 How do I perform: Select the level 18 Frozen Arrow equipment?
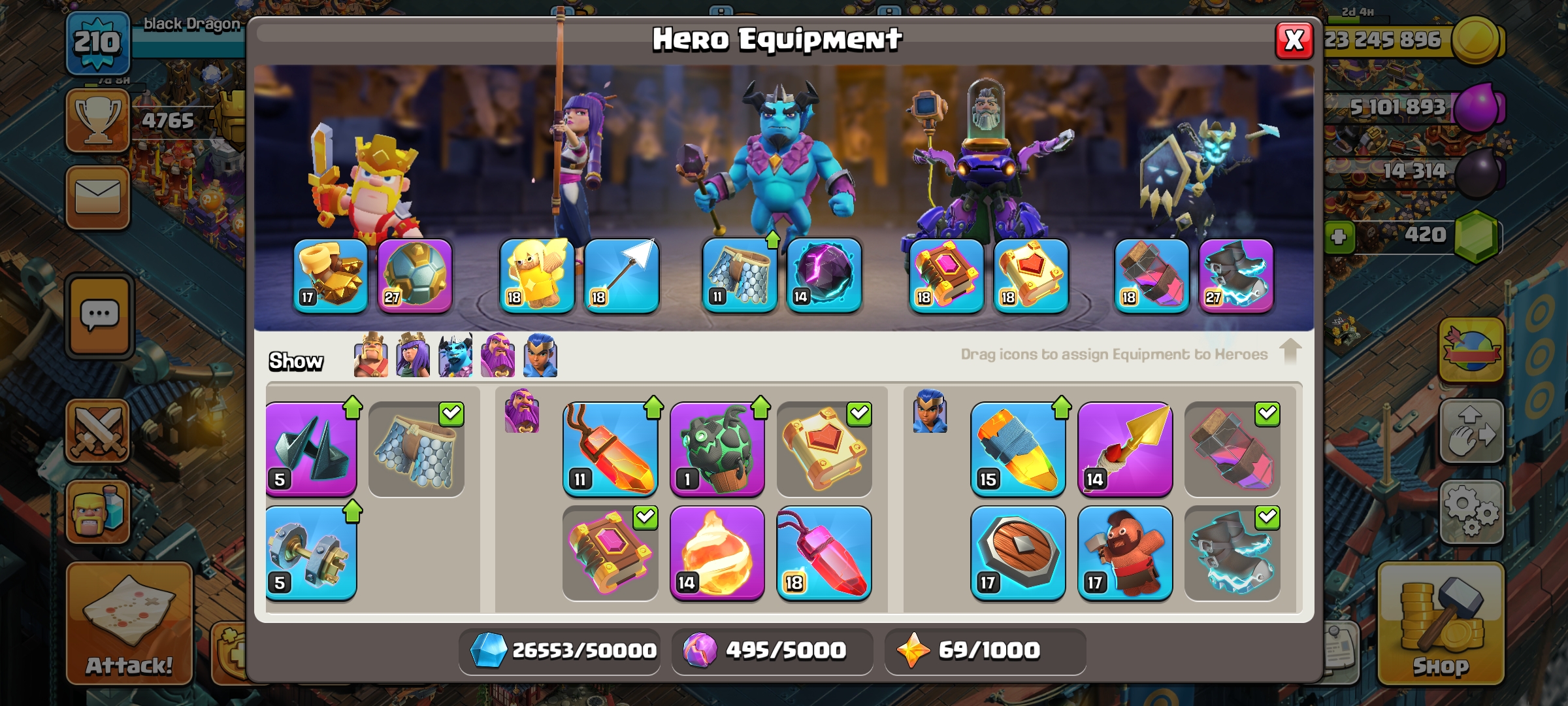(621, 275)
